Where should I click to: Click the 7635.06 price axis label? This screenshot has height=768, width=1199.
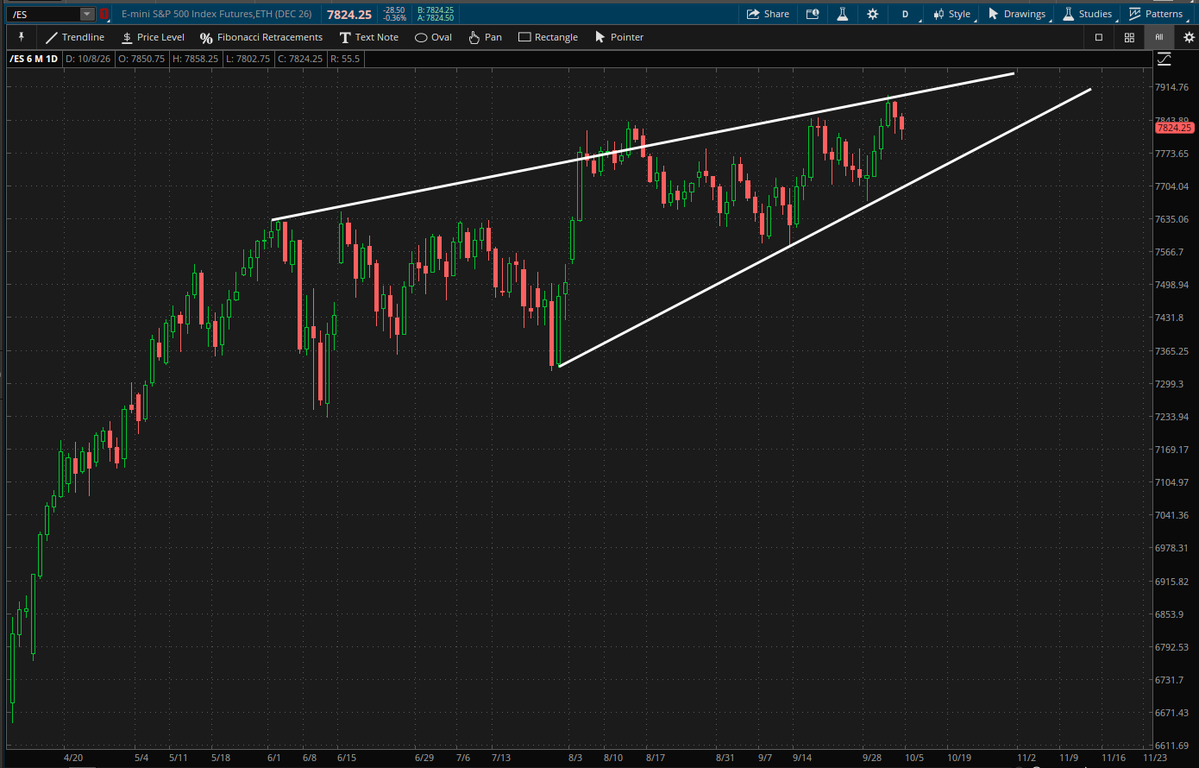[x=1172, y=219]
